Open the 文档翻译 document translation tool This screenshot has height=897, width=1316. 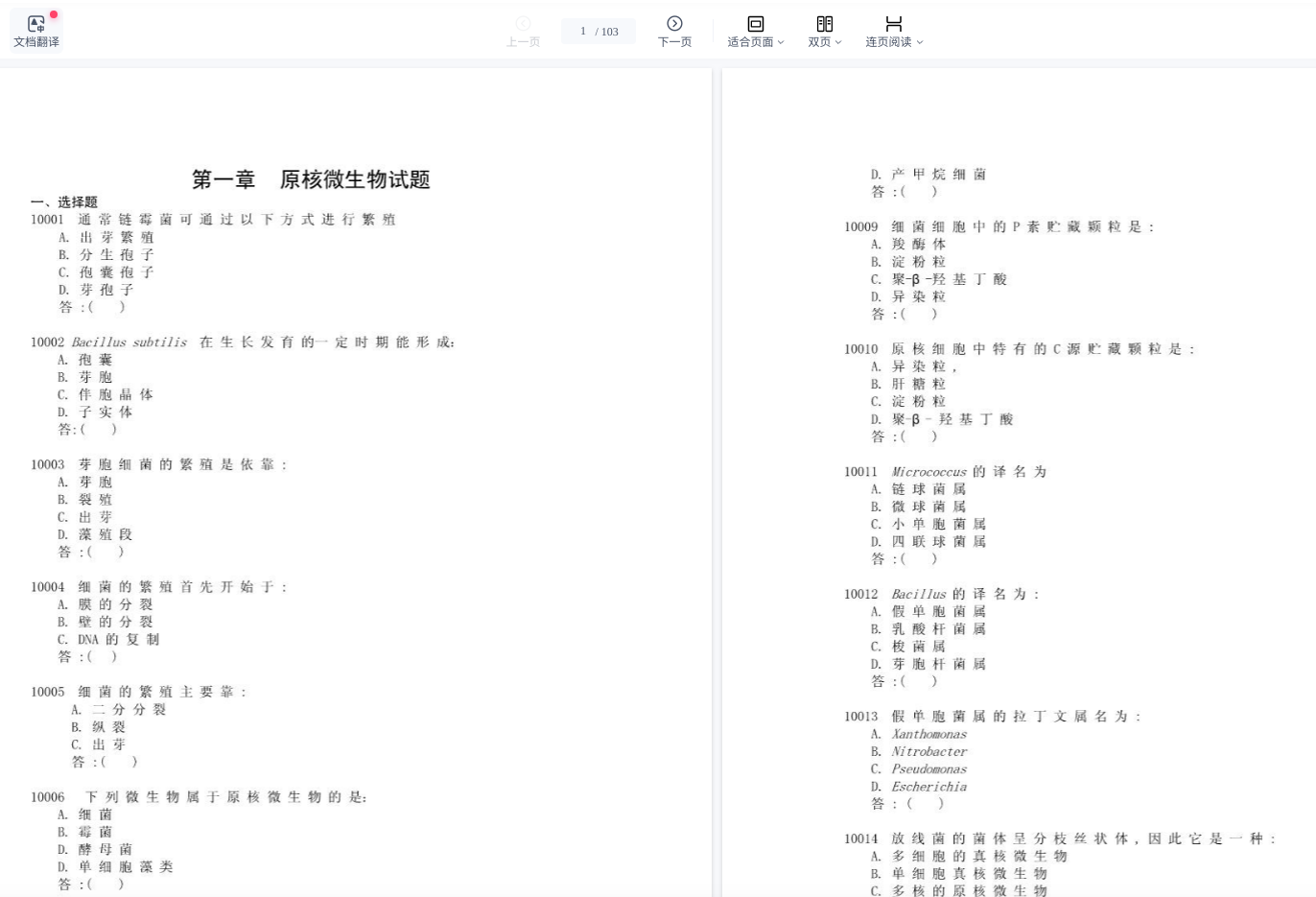click(x=36, y=31)
